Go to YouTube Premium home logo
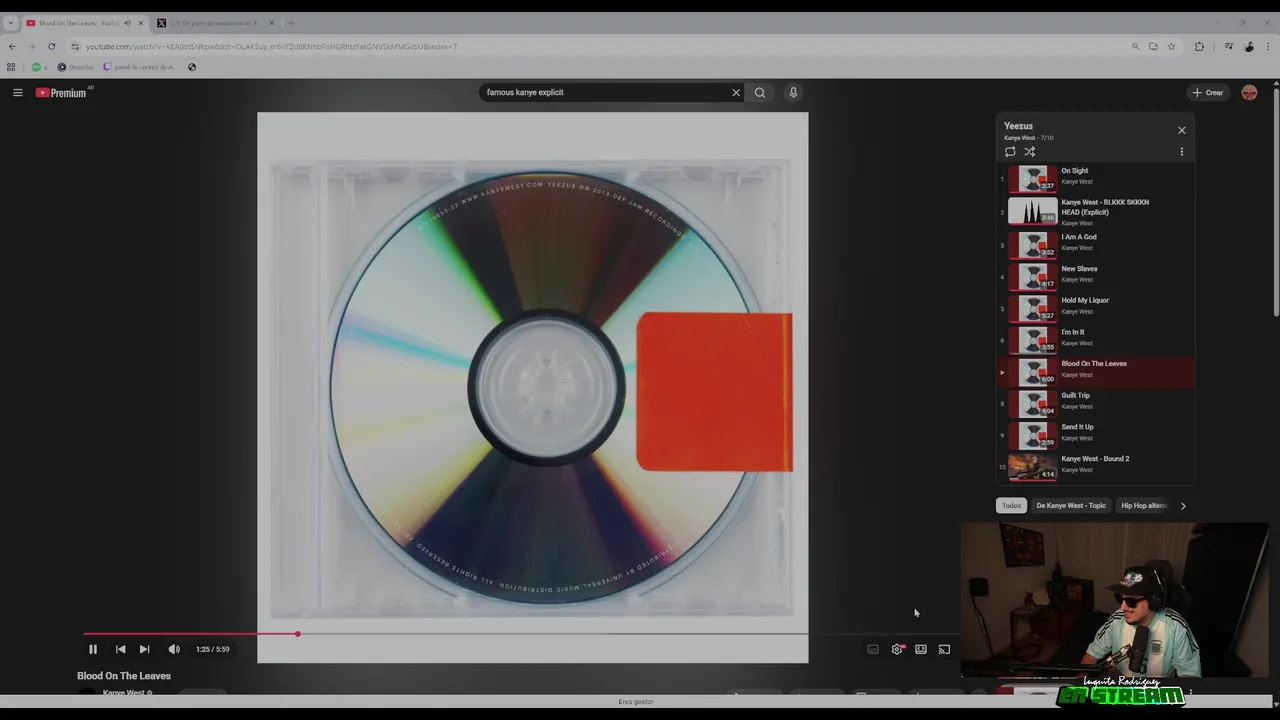 [x=61, y=92]
